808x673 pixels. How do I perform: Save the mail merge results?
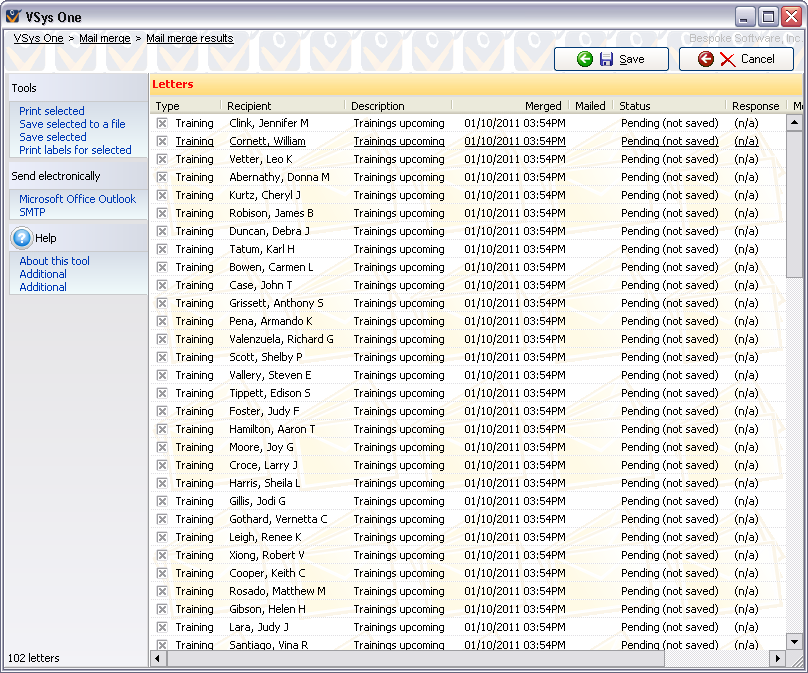[611, 59]
